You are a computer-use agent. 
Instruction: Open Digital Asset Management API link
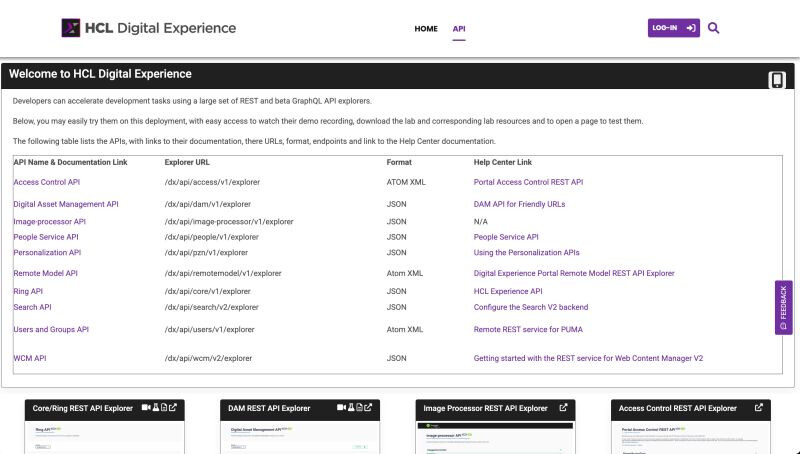(x=66, y=204)
